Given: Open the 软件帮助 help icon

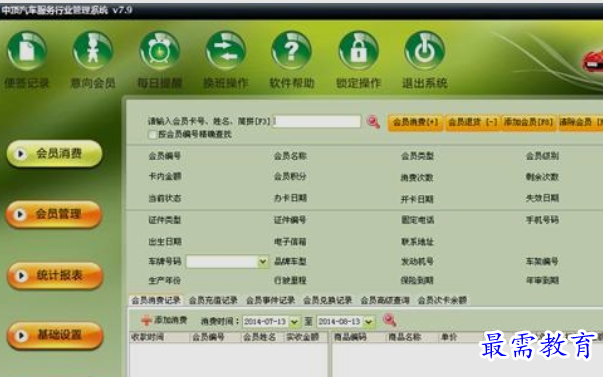Looking at the screenshot, I should (292, 51).
